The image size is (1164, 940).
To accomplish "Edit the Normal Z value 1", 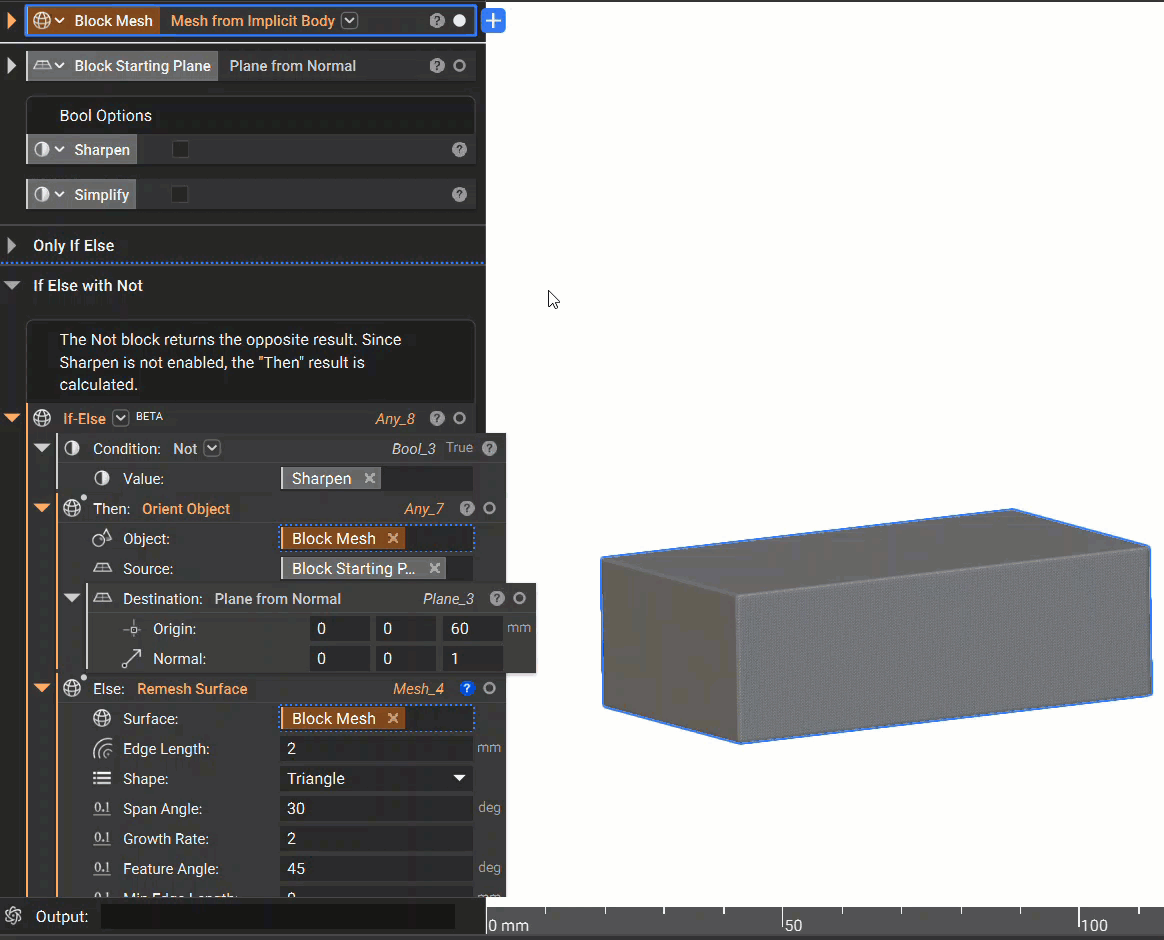I will (472, 659).
